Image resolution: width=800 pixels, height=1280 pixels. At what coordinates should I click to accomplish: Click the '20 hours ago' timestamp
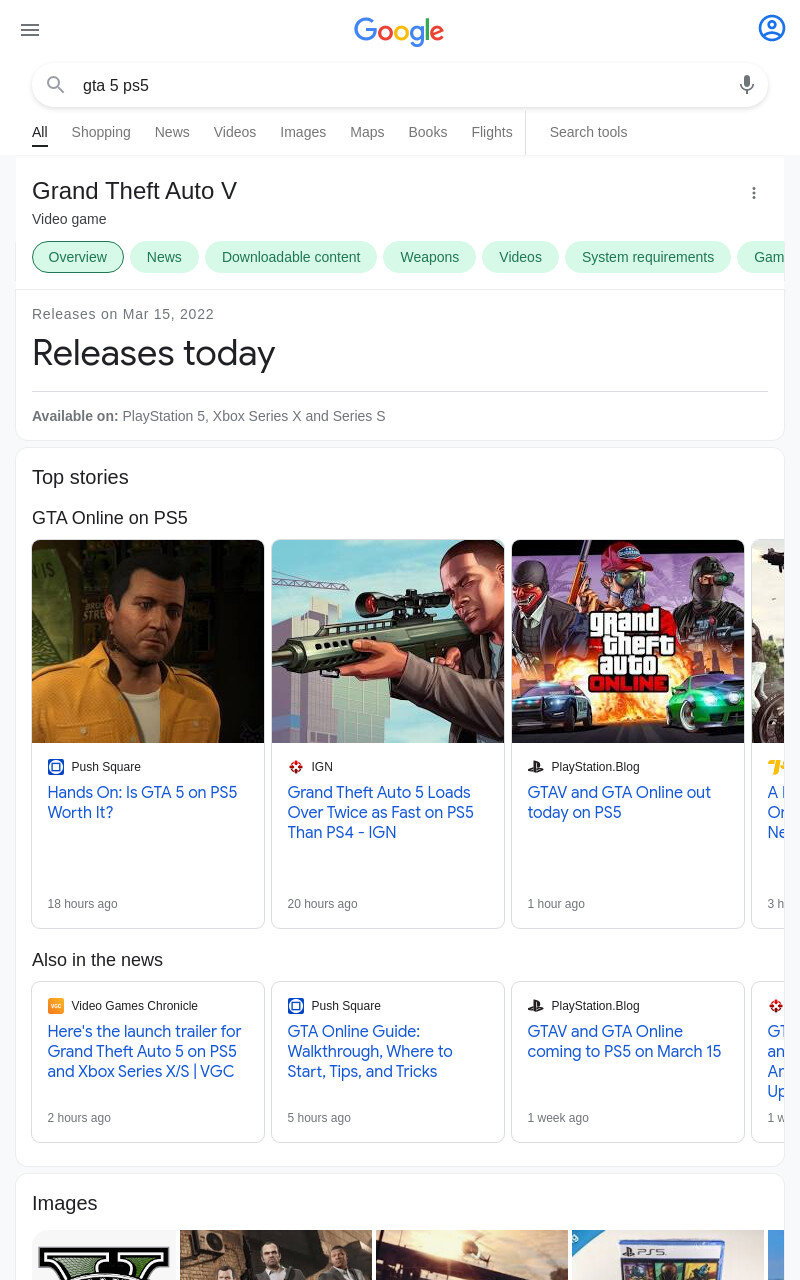[x=322, y=904]
